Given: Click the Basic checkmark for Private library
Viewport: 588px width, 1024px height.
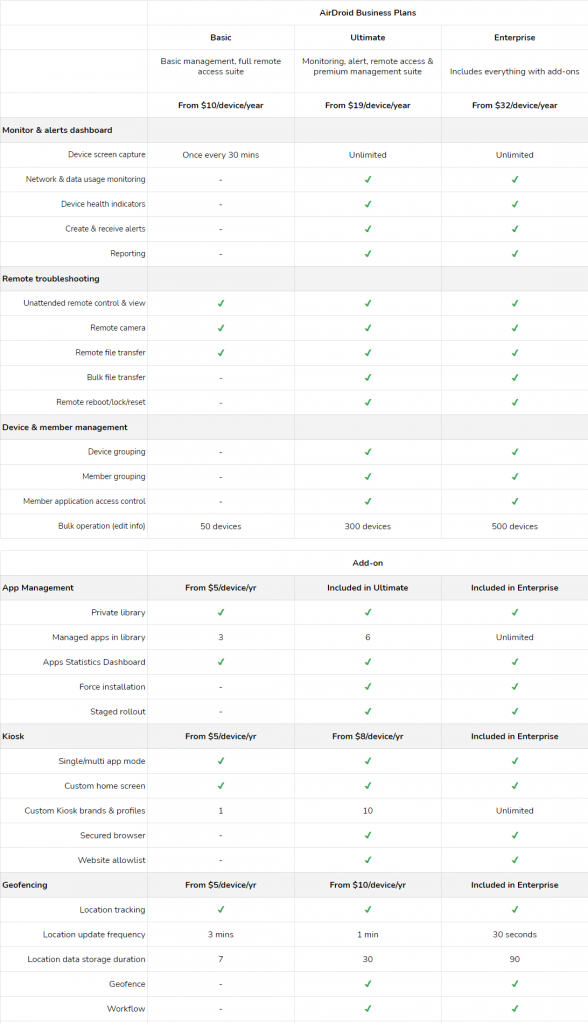Looking at the screenshot, I should point(221,613).
